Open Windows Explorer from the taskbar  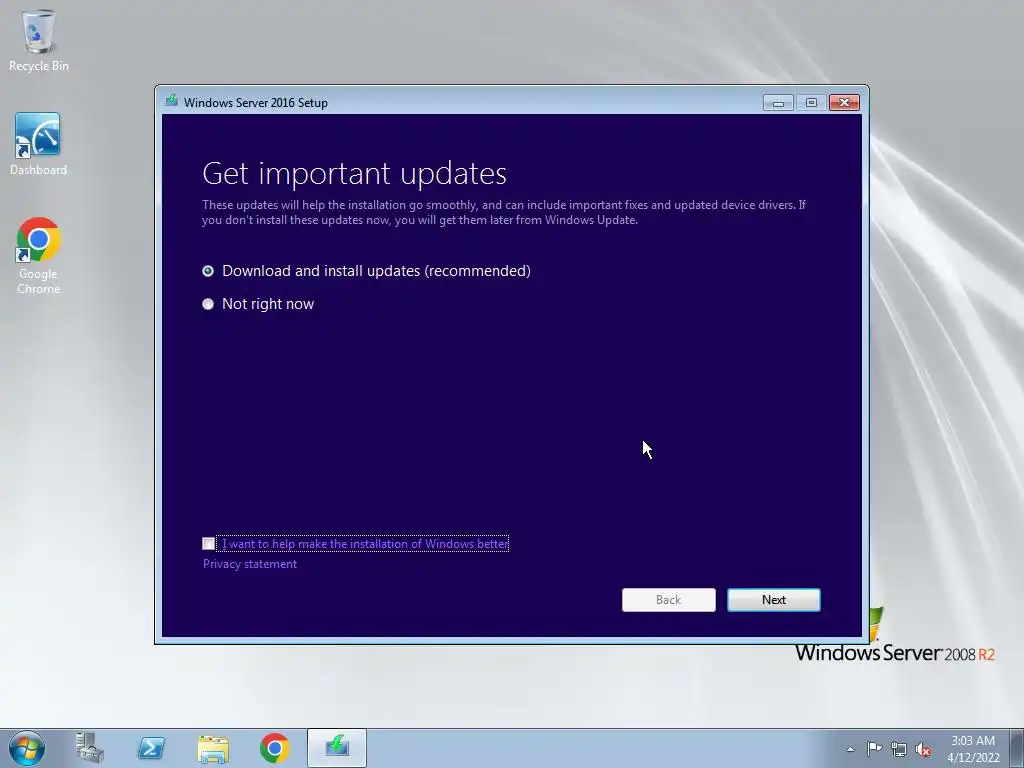pyautogui.click(x=213, y=748)
